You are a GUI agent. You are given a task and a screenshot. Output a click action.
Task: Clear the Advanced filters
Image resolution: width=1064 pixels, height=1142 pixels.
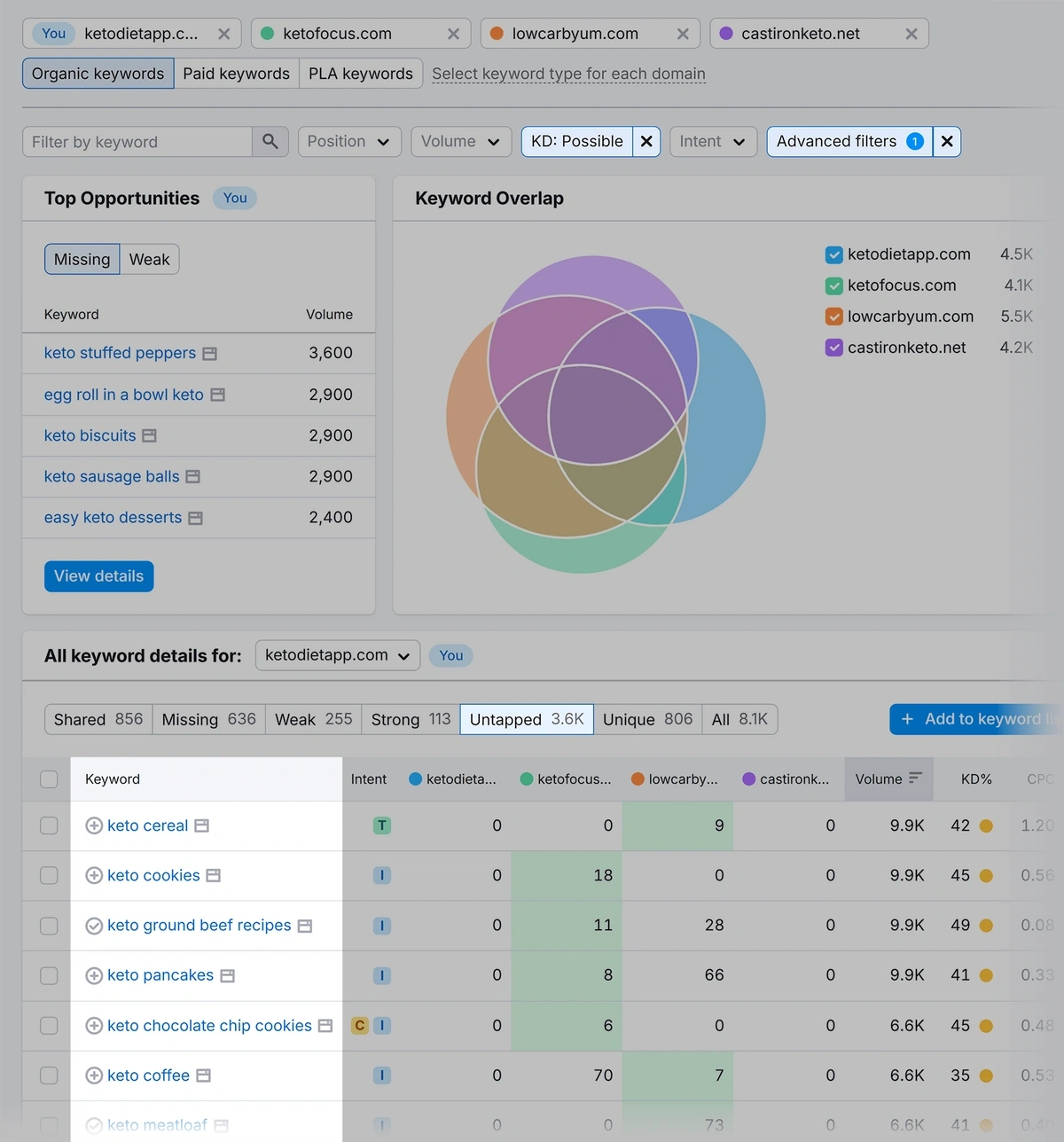pos(947,142)
